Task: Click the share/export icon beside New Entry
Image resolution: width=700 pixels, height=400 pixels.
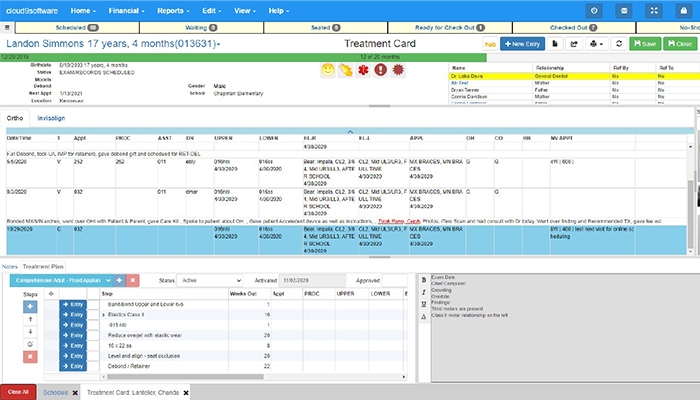Action: tap(573, 44)
